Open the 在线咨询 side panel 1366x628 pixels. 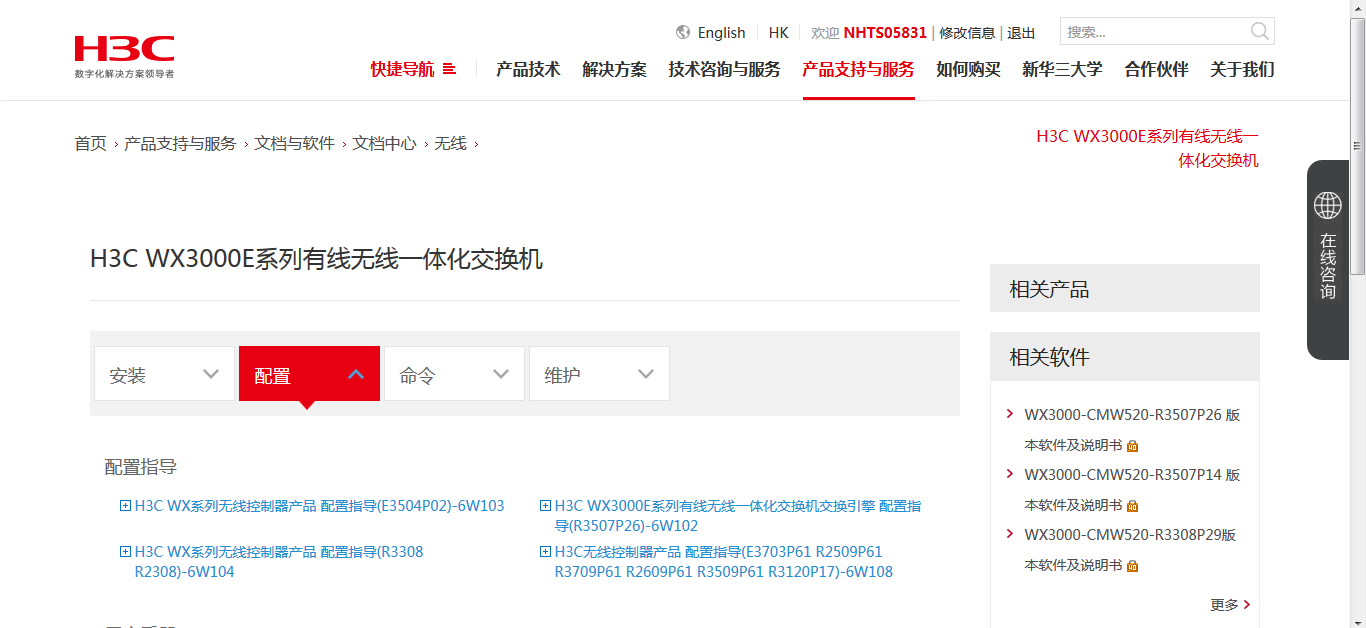pyautogui.click(x=1328, y=260)
